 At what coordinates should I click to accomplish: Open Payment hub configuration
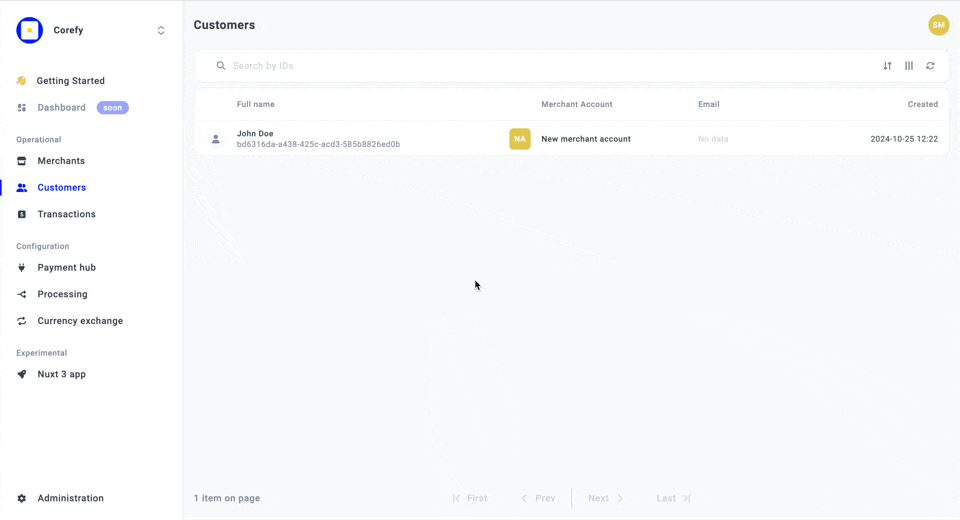click(66, 268)
